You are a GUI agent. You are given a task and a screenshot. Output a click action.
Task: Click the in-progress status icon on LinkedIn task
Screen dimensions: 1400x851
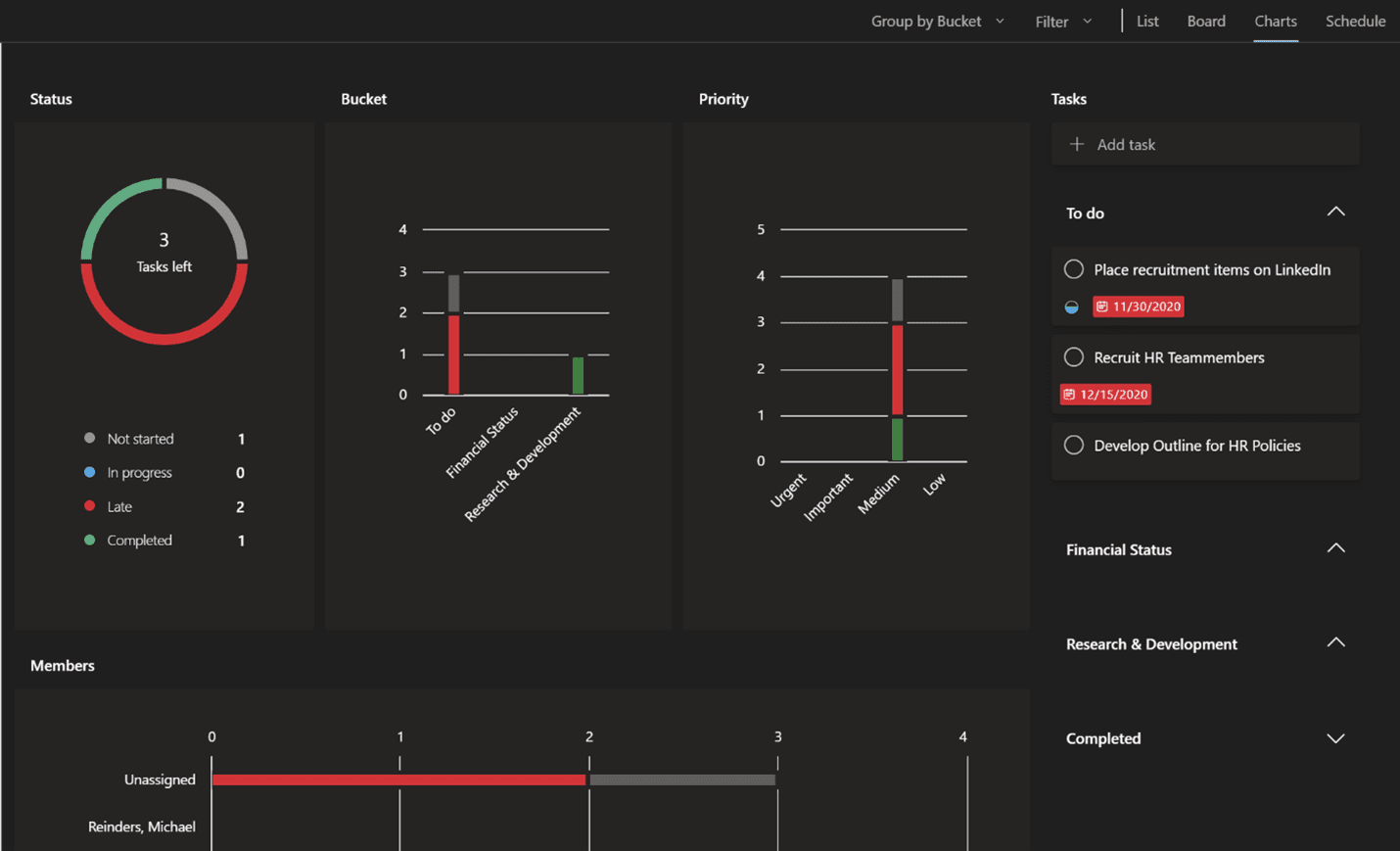point(1072,307)
